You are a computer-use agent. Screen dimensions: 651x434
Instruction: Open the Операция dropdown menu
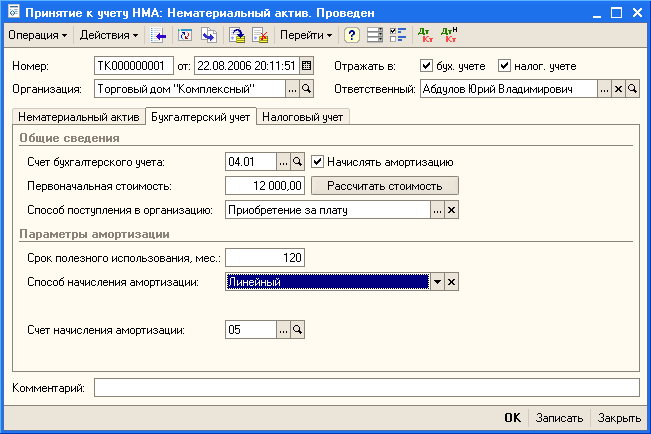point(39,35)
